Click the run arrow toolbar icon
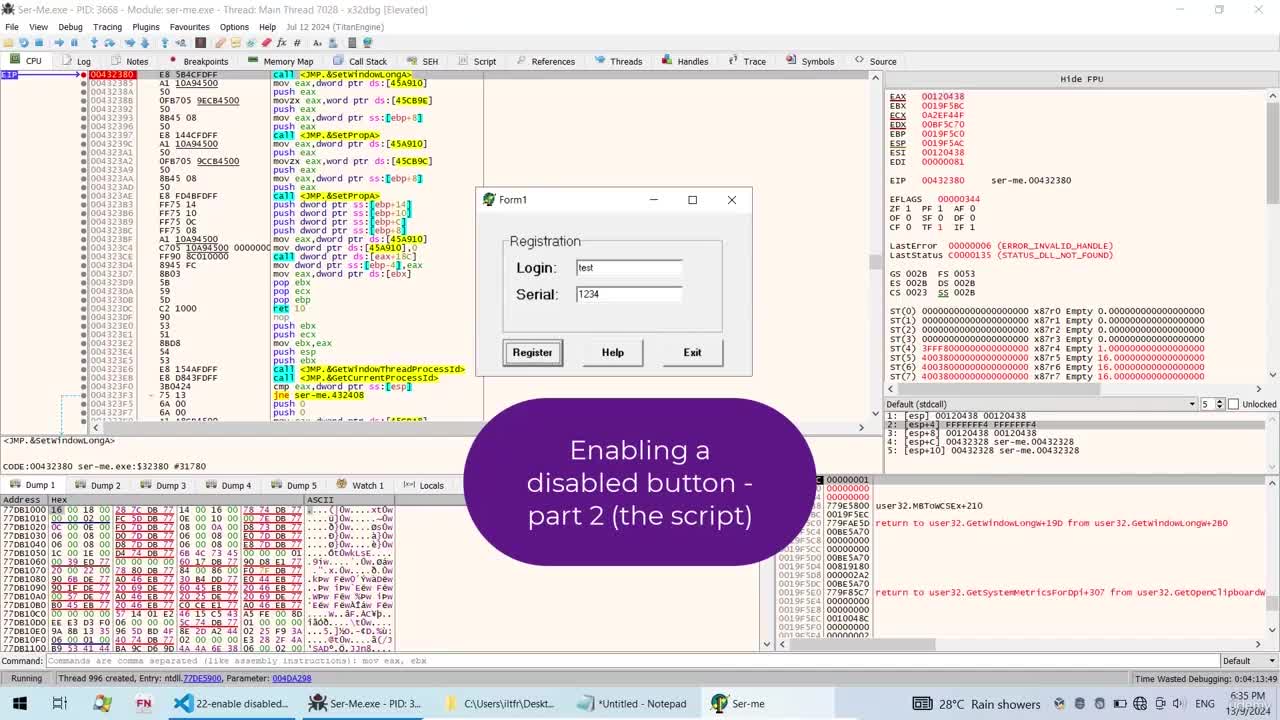The width and height of the screenshot is (1280, 720). (58, 43)
